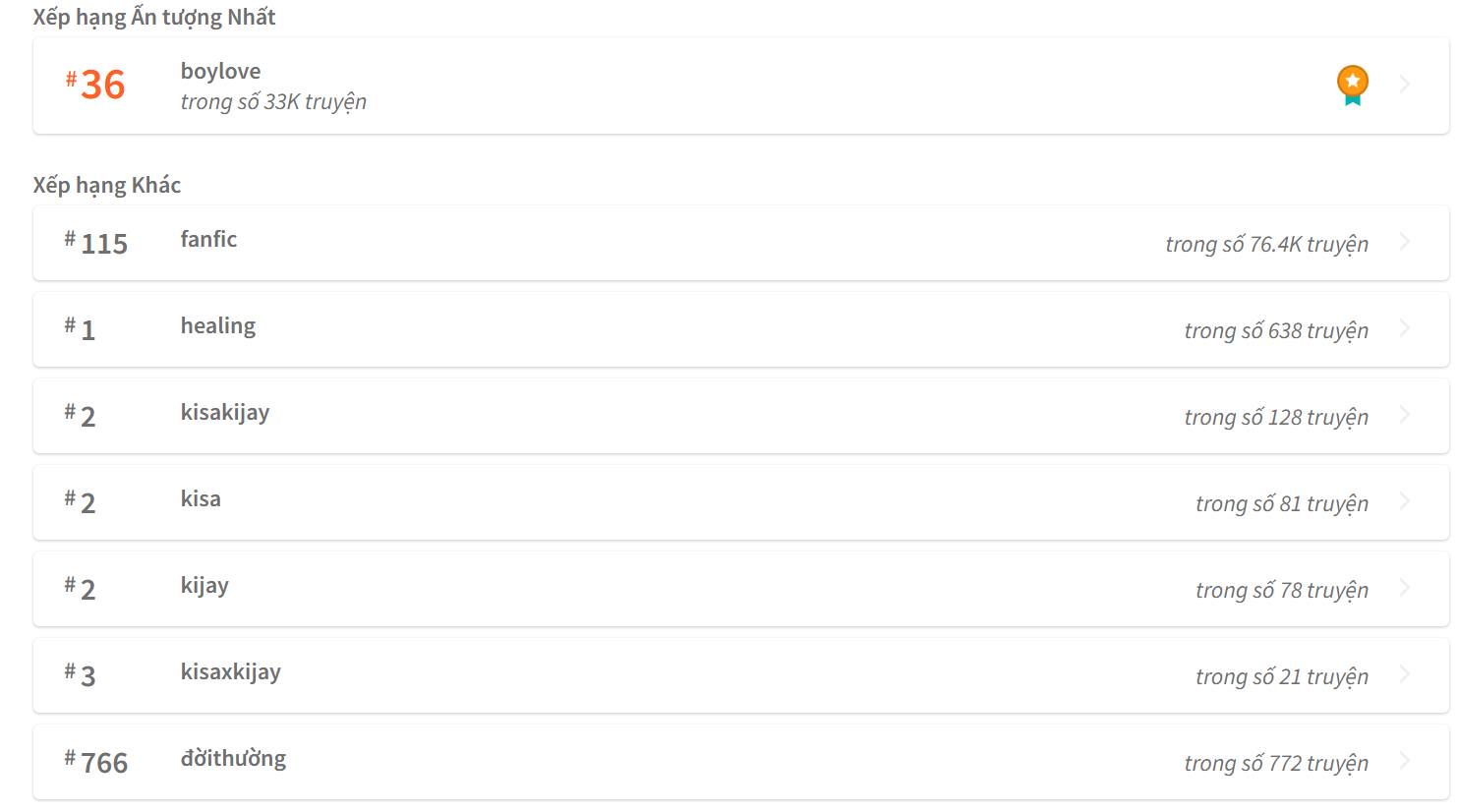Select the kisakijay tag label
Image resolution: width=1458 pixels, height=812 pixels.
(224, 413)
